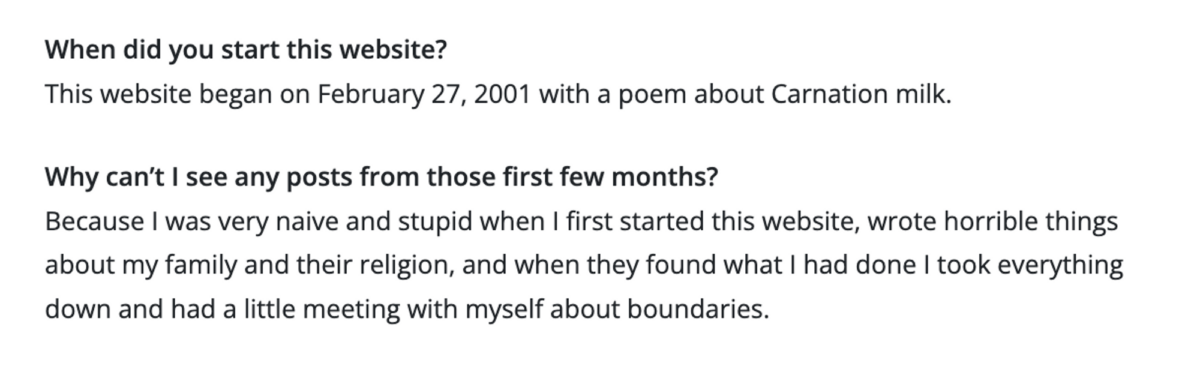1200x369 pixels.
Task: Click the phrase 'my family and their religion'
Action: click(257, 269)
